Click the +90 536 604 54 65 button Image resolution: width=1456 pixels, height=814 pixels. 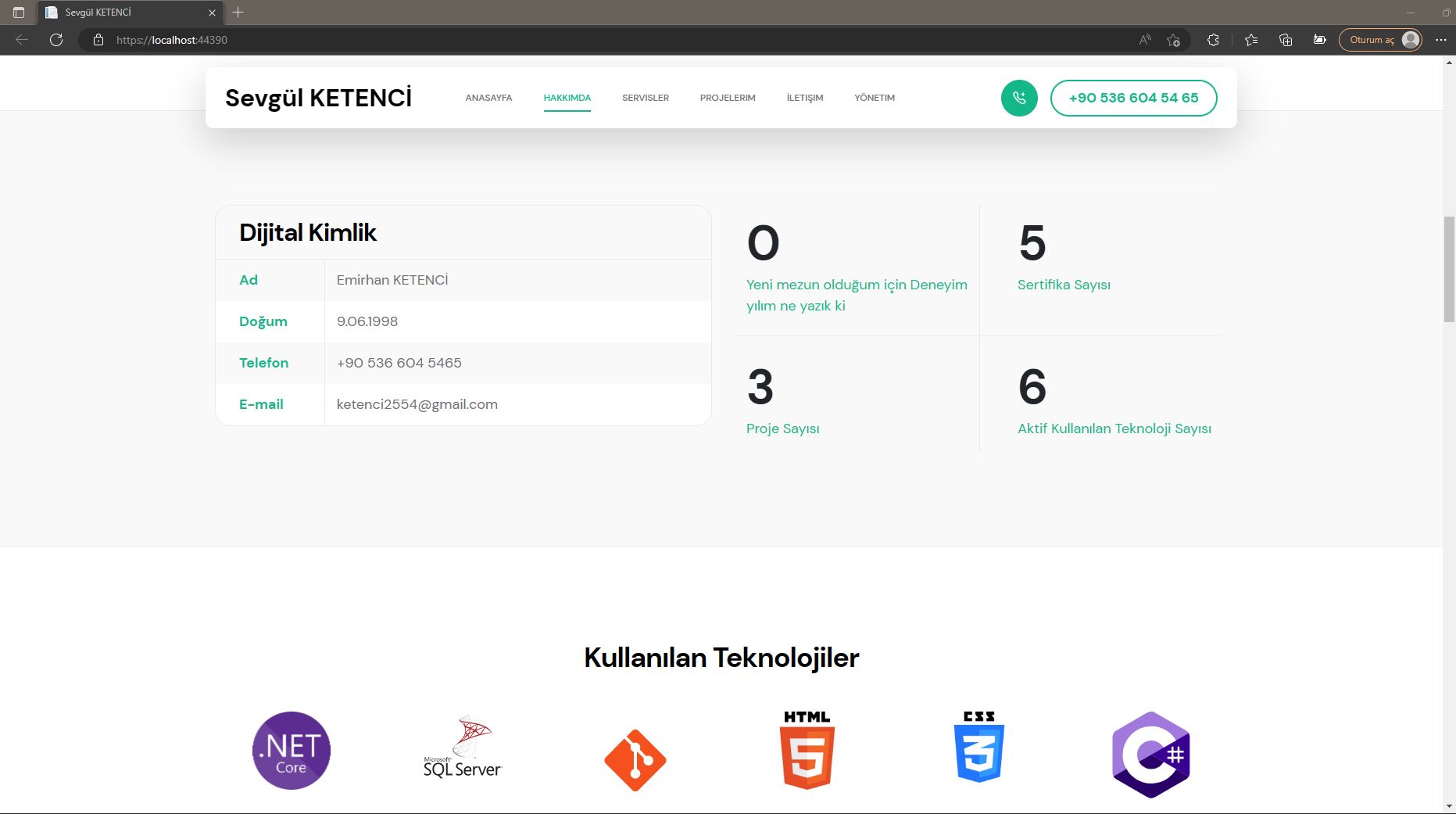click(1133, 98)
